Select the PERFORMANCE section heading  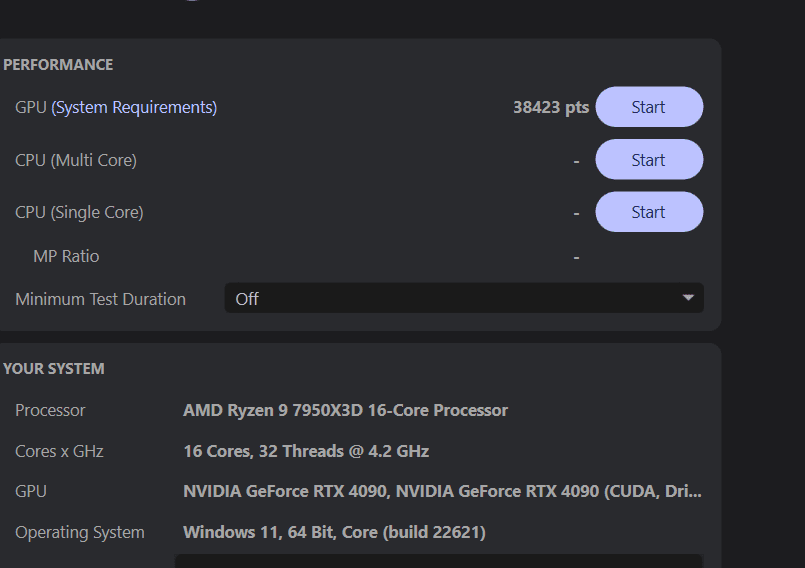click(x=58, y=65)
